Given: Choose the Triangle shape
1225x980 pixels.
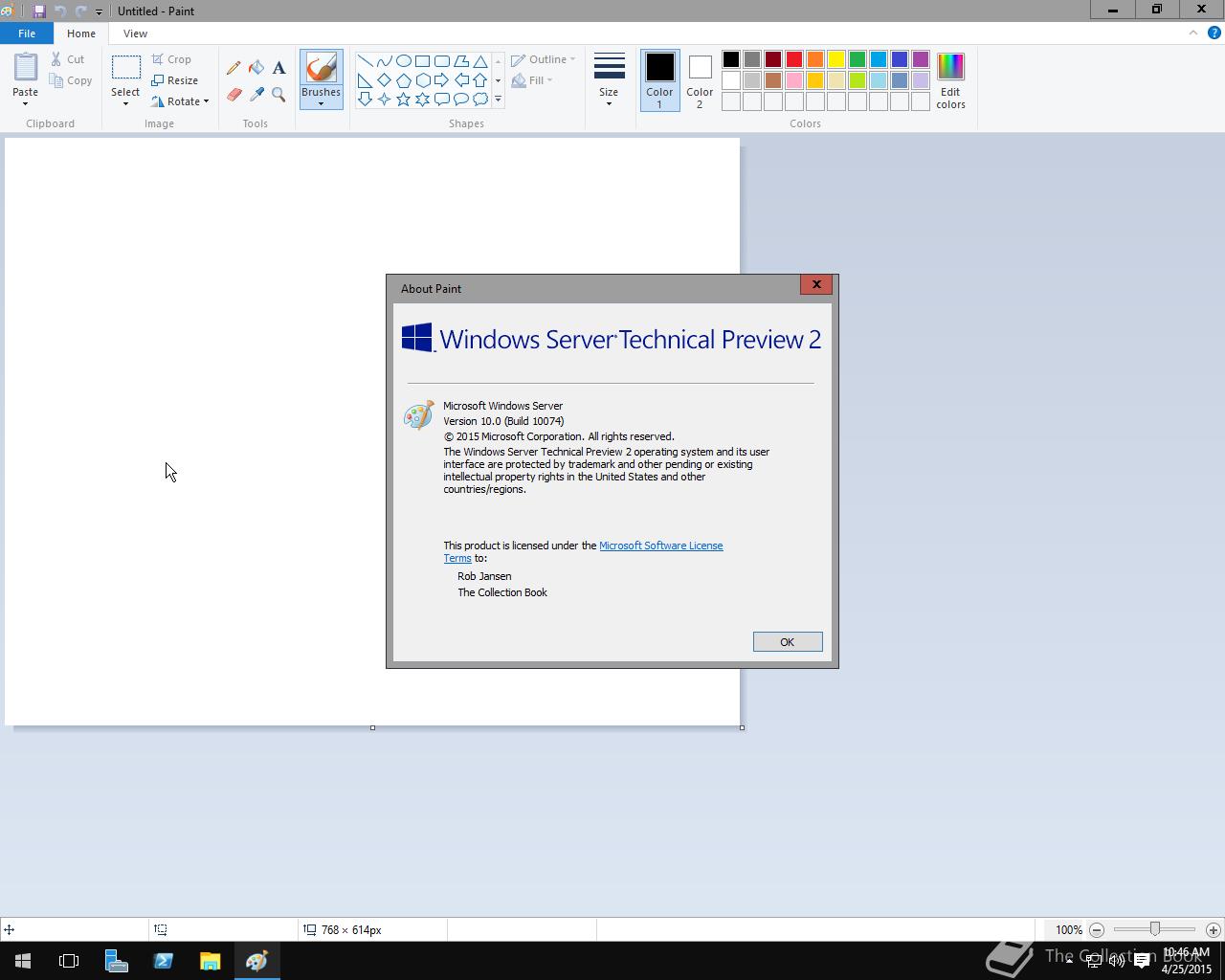Looking at the screenshot, I should 479,61.
